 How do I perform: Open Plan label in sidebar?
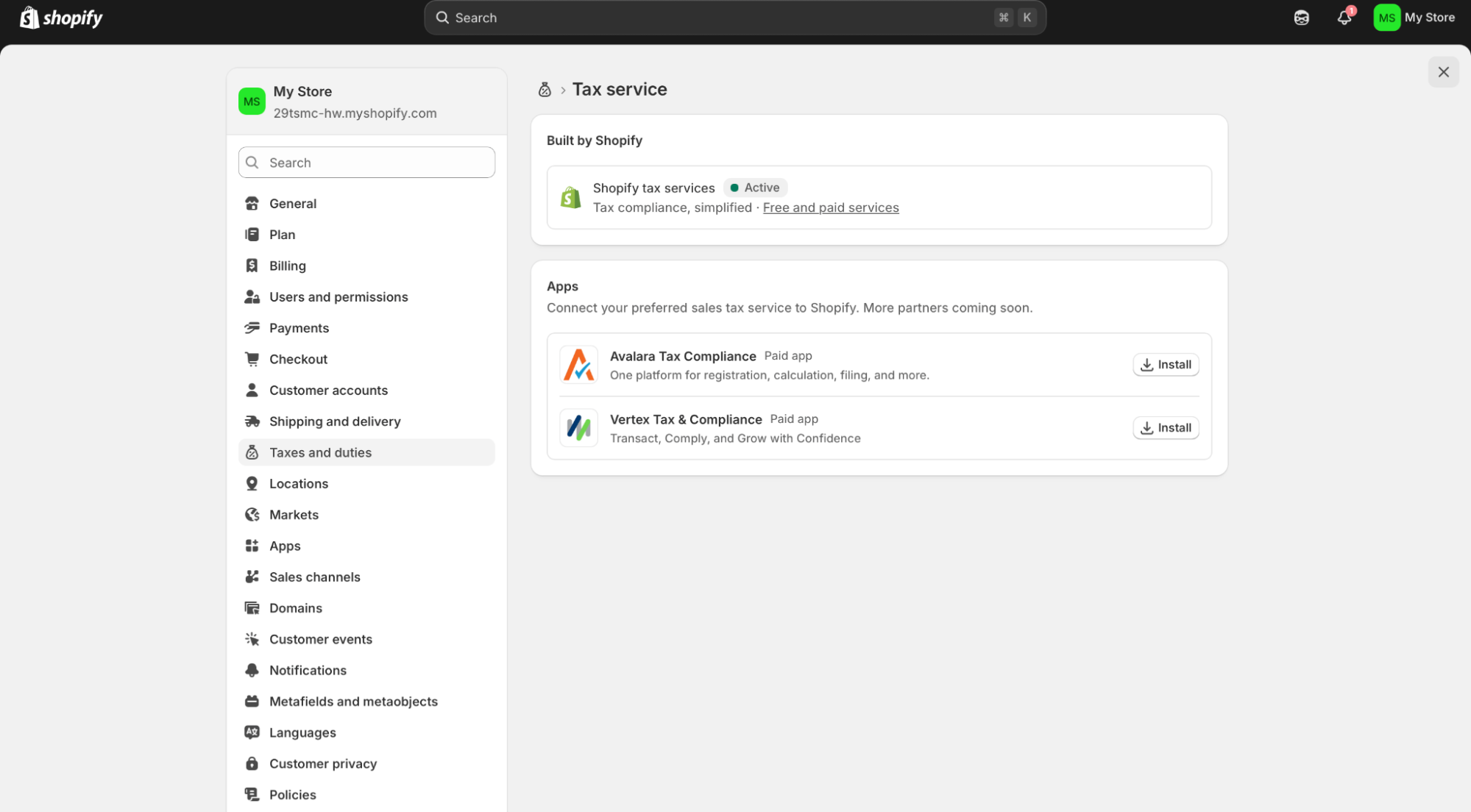point(282,235)
